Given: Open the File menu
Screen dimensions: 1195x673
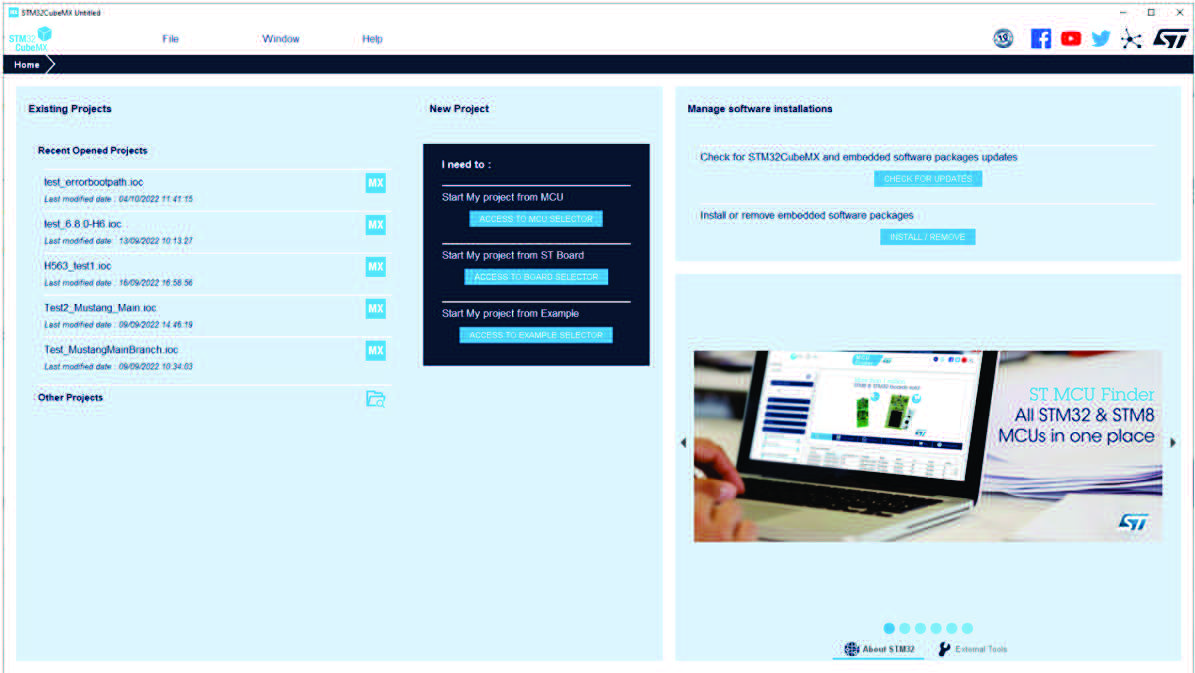Looking at the screenshot, I should (170, 39).
